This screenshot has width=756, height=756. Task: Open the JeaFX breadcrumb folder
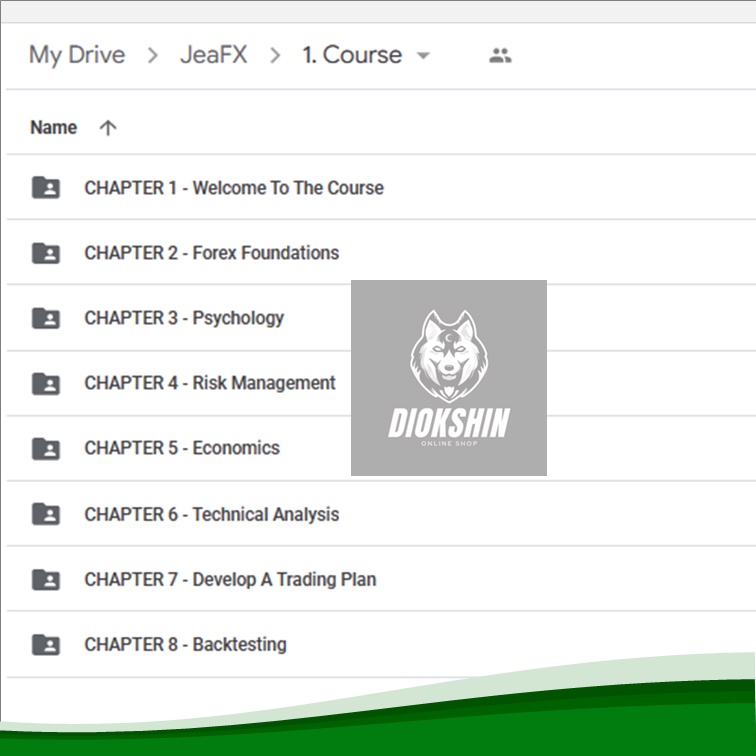click(214, 54)
